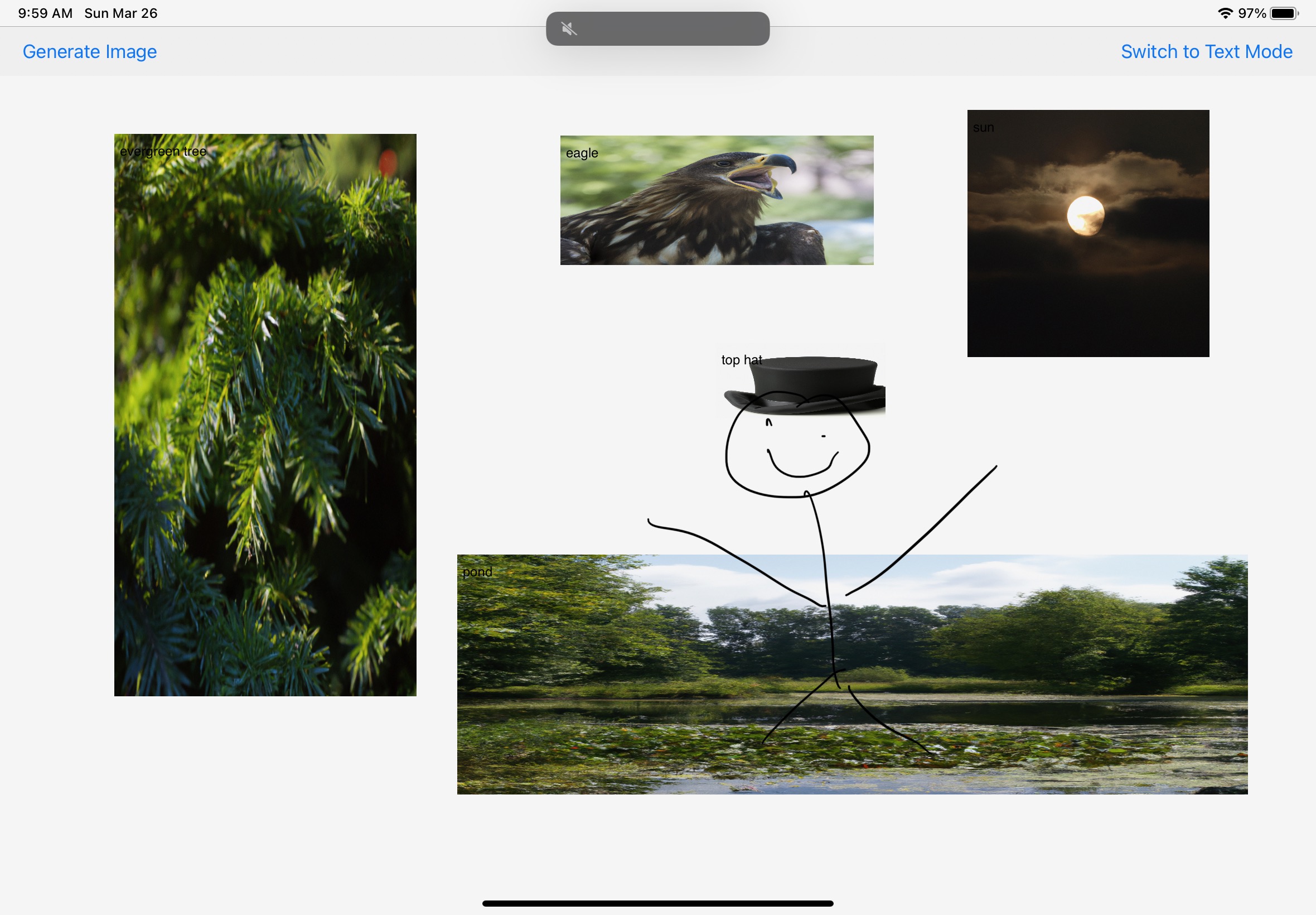Screen dimensions: 1316x915
Task: Click the "eagle" text label
Action: [x=582, y=153]
